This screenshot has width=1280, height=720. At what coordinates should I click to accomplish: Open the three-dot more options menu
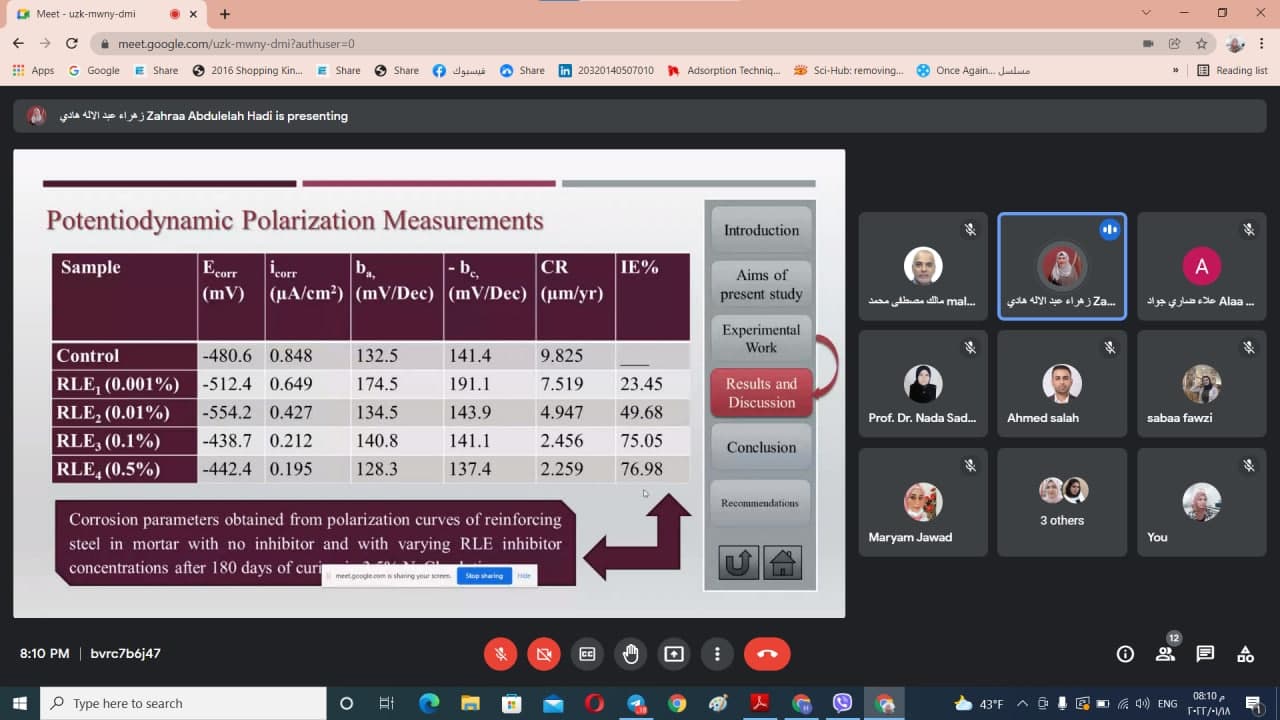pyautogui.click(x=717, y=654)
